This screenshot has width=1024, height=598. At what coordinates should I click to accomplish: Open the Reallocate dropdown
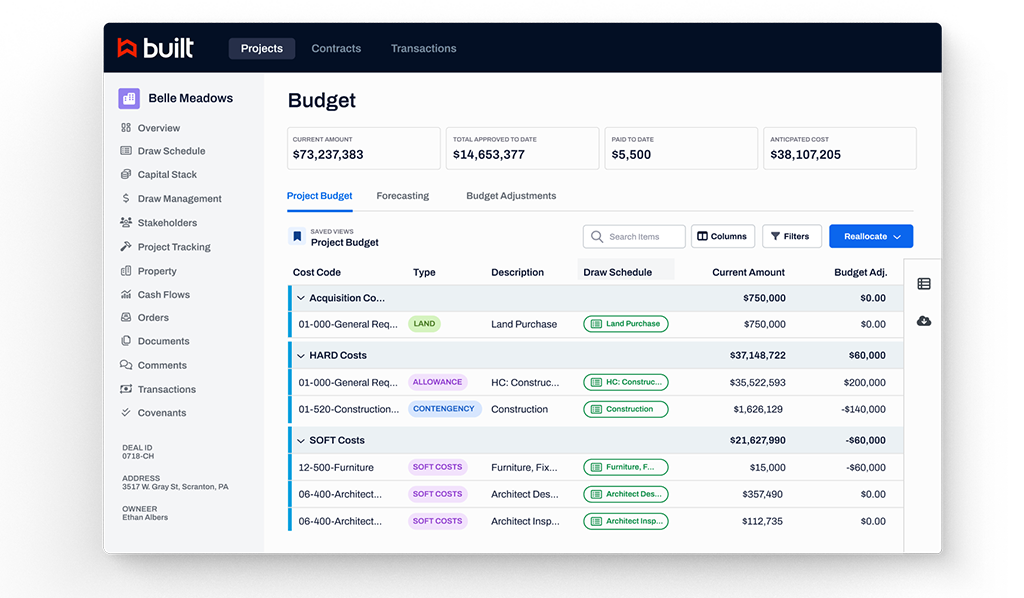click(871, 237)
